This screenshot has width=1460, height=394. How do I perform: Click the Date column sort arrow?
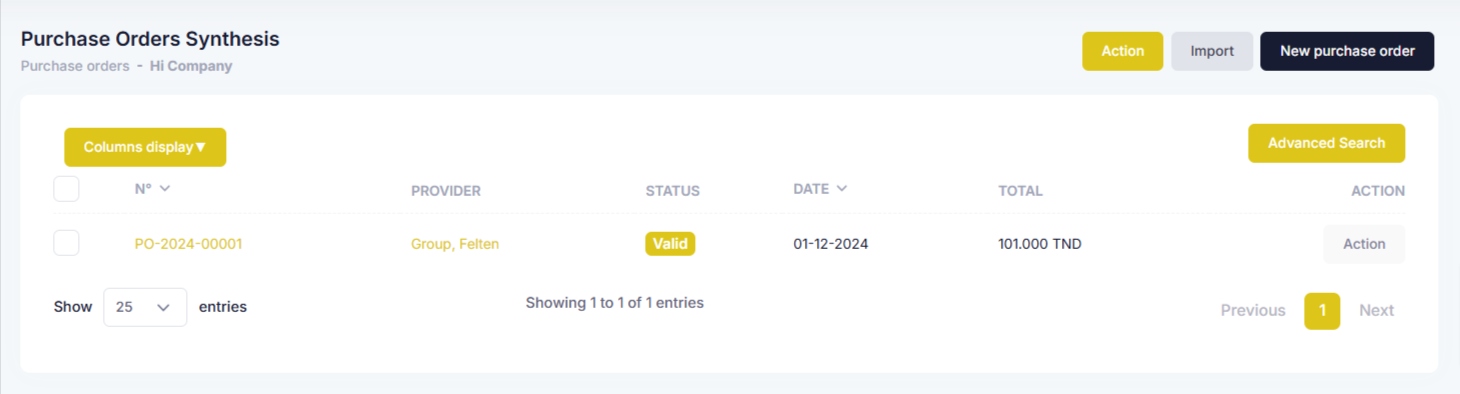click(x=842, y=188)
